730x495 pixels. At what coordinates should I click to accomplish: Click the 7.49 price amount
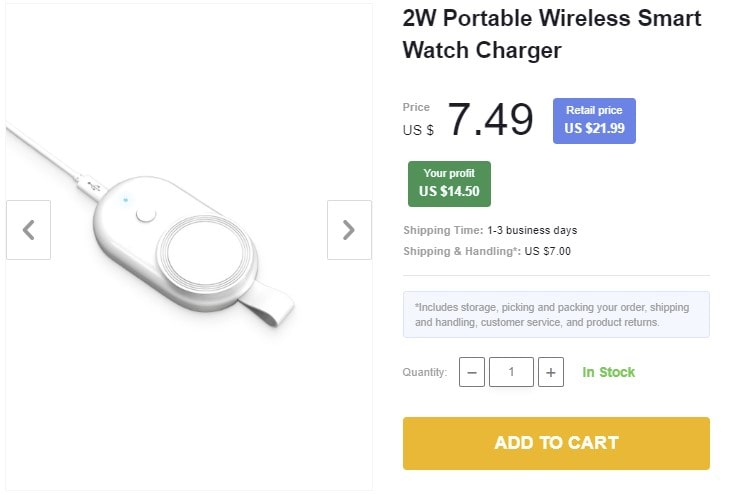click(490, 120)
